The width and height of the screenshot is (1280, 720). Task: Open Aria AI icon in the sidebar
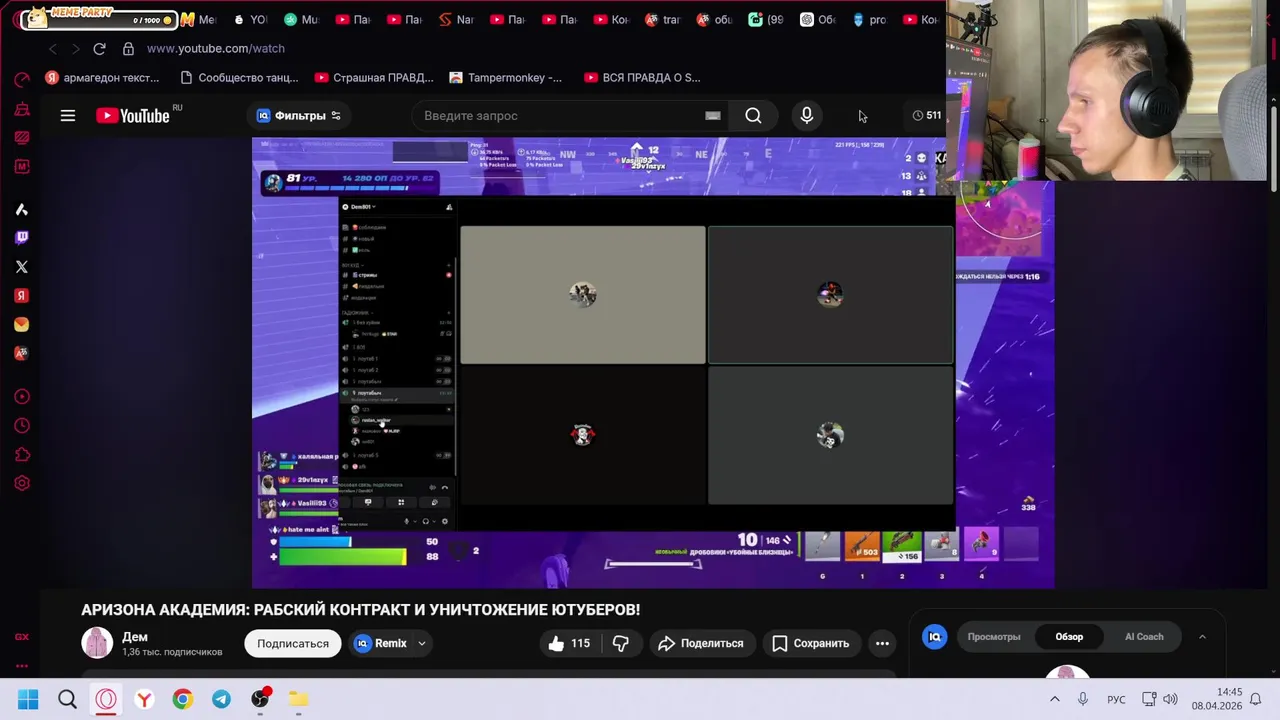pyautogui.click(x=22, y=209)
